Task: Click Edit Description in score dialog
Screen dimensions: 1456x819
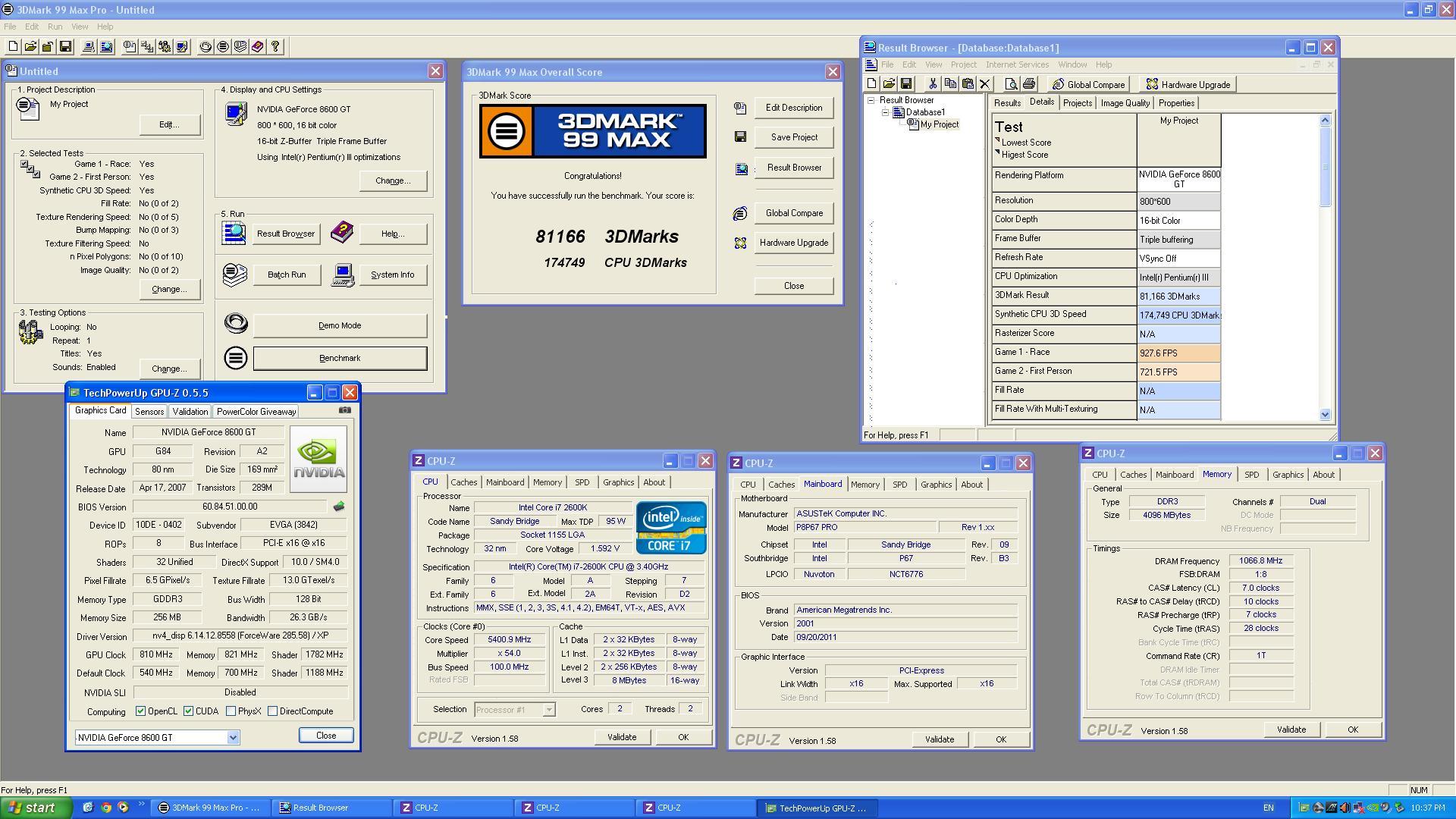Action: pos(793,108)
